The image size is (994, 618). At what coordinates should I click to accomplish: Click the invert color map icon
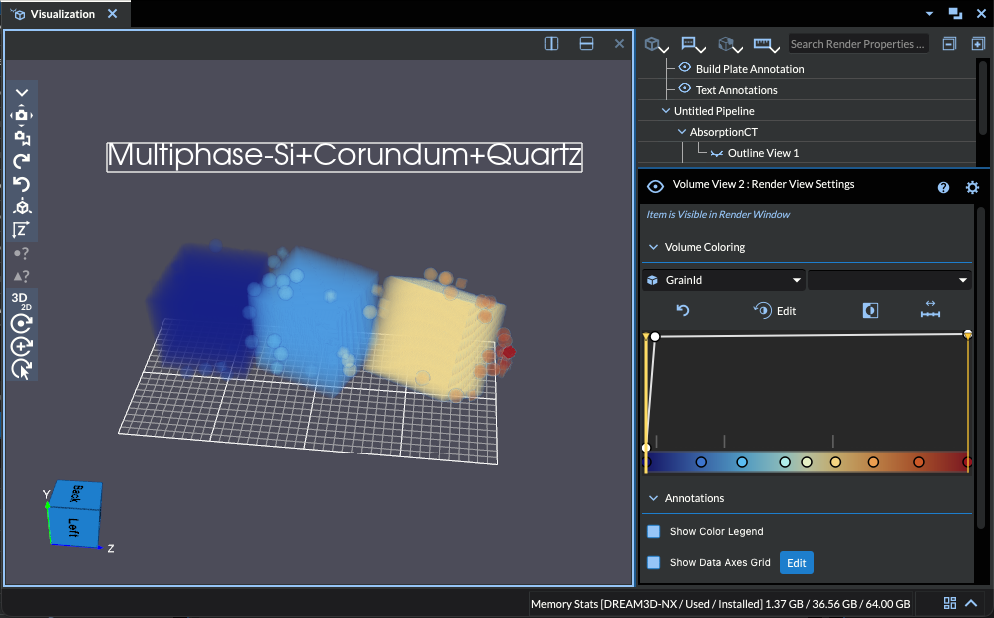(x=870, y=311)
